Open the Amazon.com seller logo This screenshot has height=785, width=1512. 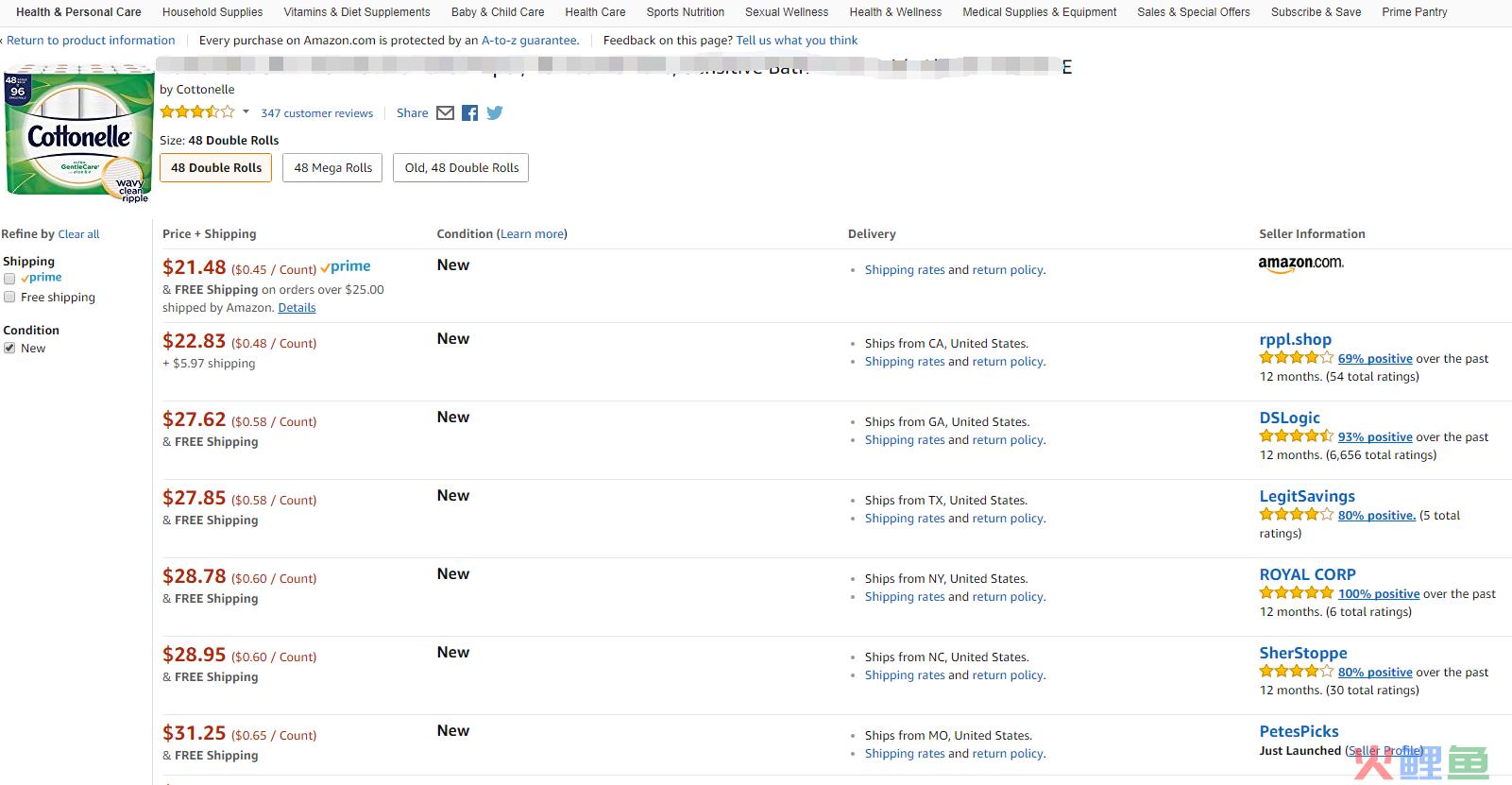point(1300,265)
